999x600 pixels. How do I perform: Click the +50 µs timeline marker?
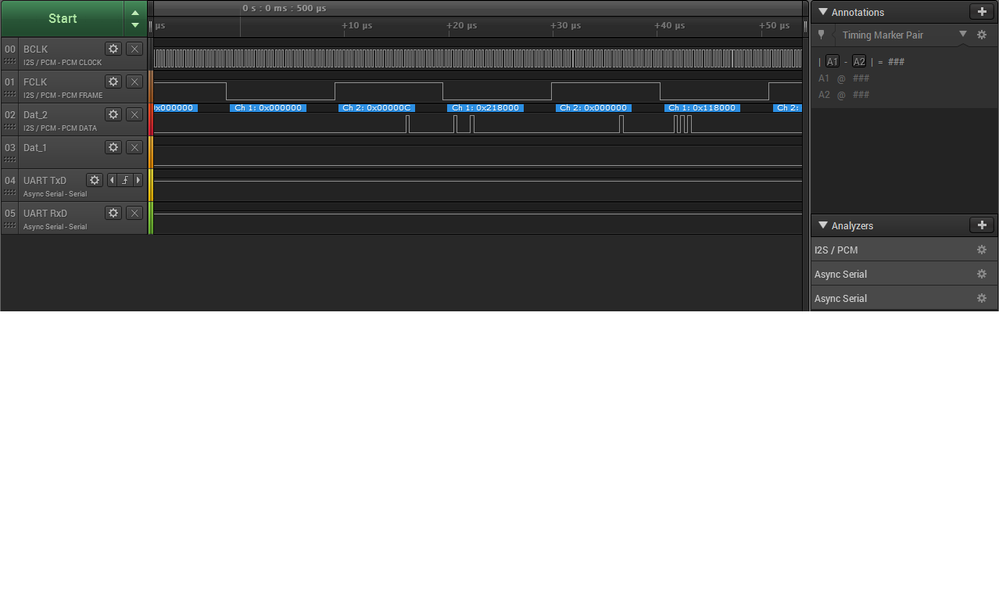point(774,25)
